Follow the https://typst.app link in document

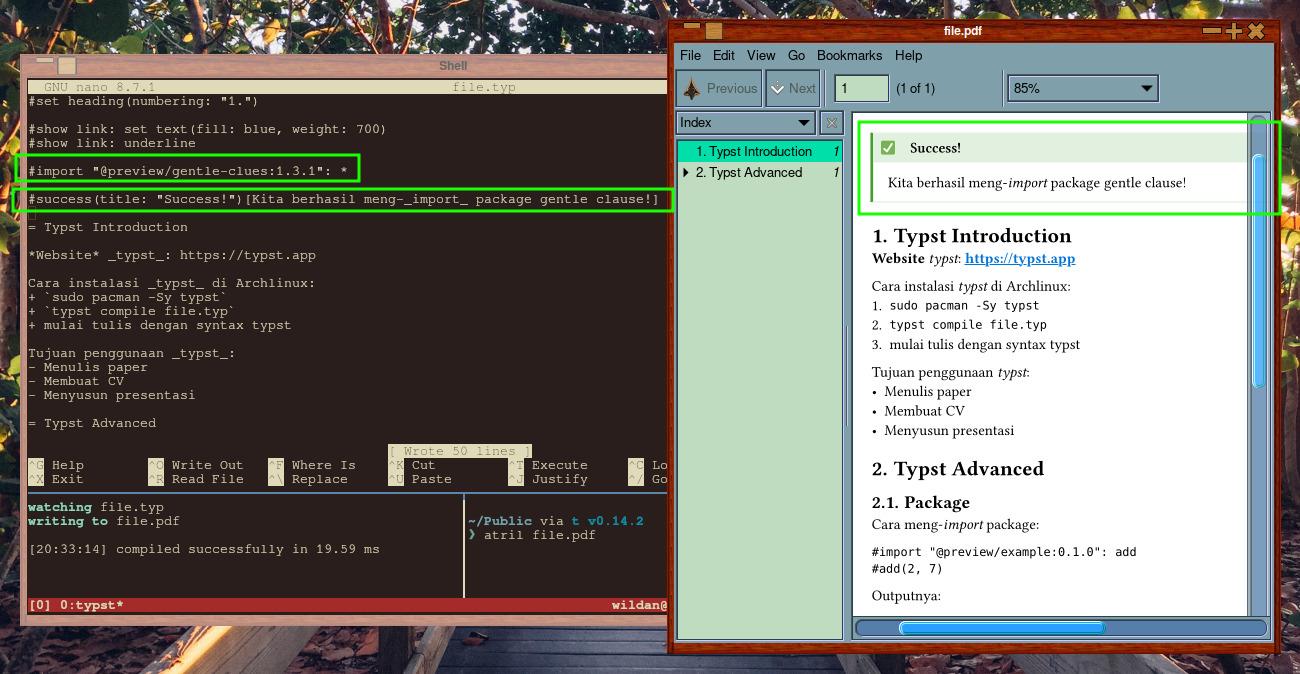pyautogui.click(x=1019, y=259)
